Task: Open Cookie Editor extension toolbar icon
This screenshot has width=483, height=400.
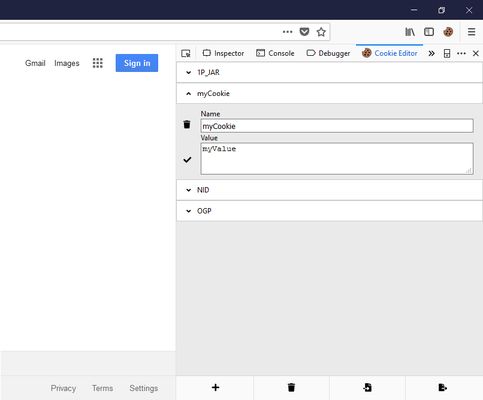Action: tap(448, 32)
